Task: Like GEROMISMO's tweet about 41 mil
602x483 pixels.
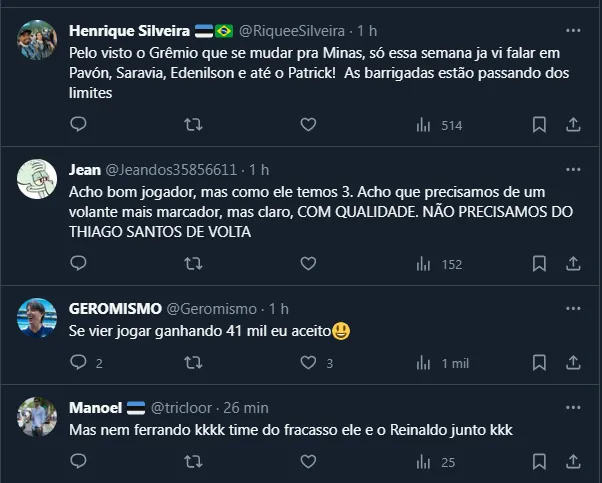Action: 308,363
